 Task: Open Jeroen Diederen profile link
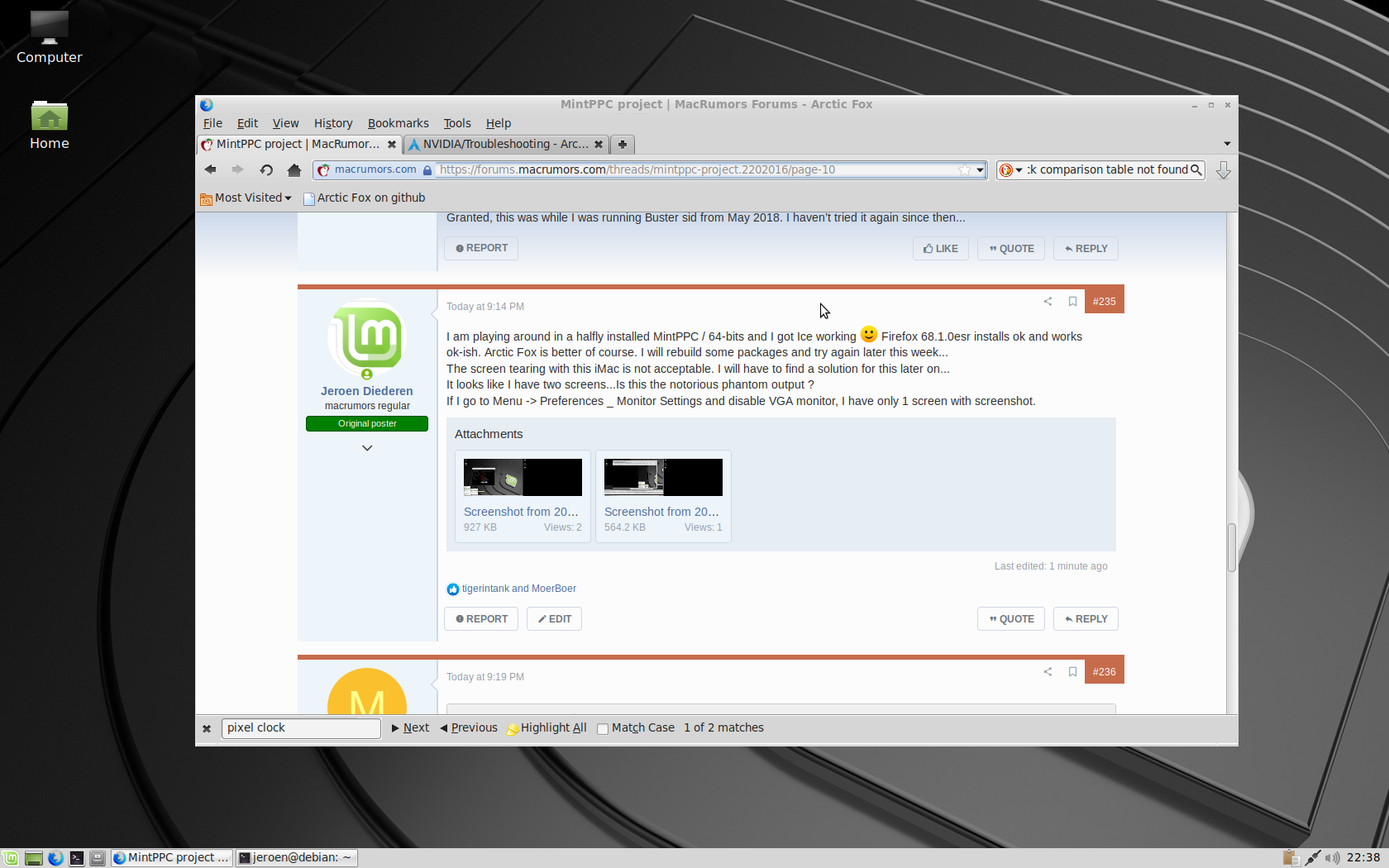(x=367, y=391)
